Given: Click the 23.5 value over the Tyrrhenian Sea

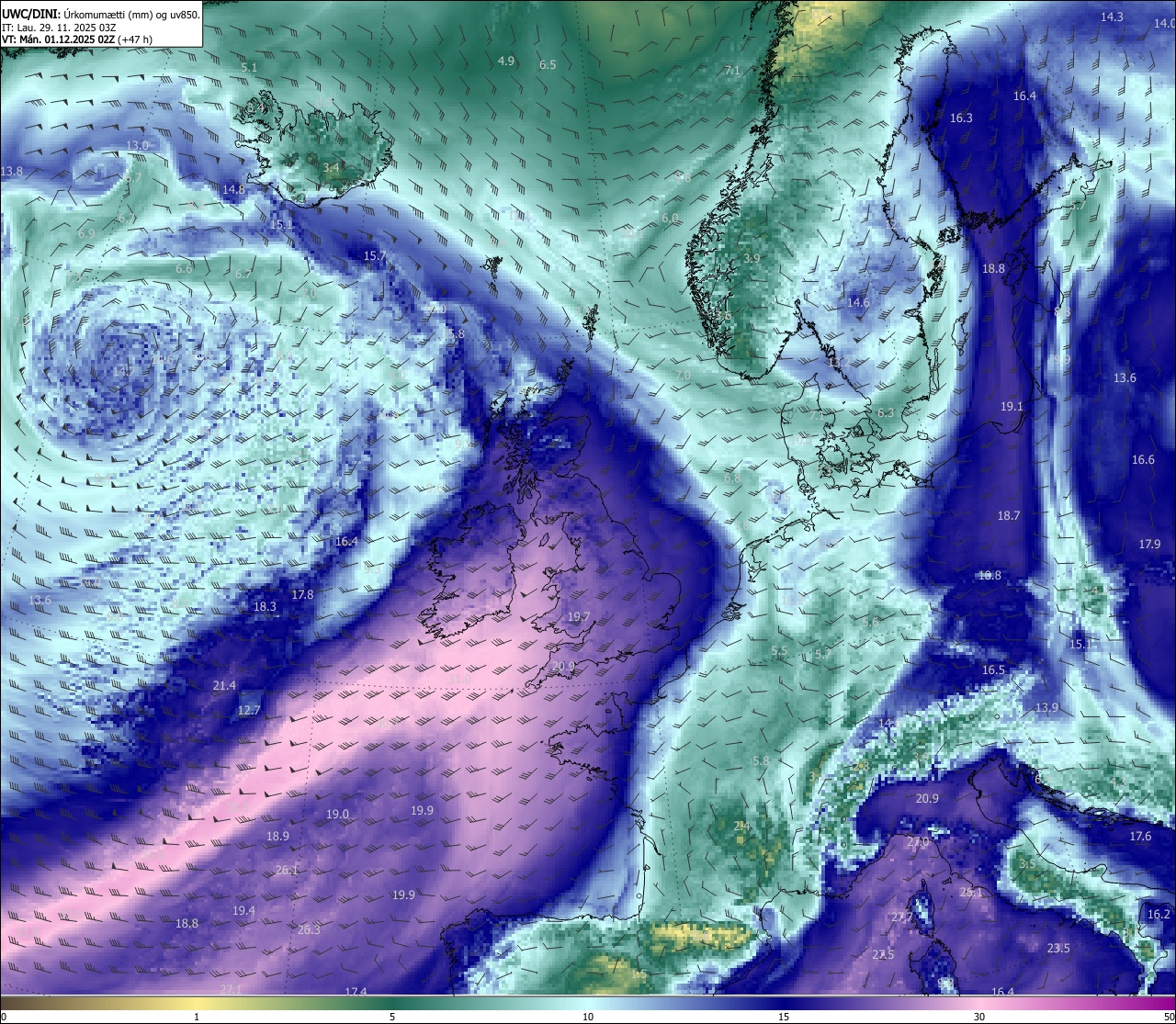Looking at the screenshot, I should coord(1058,949).
